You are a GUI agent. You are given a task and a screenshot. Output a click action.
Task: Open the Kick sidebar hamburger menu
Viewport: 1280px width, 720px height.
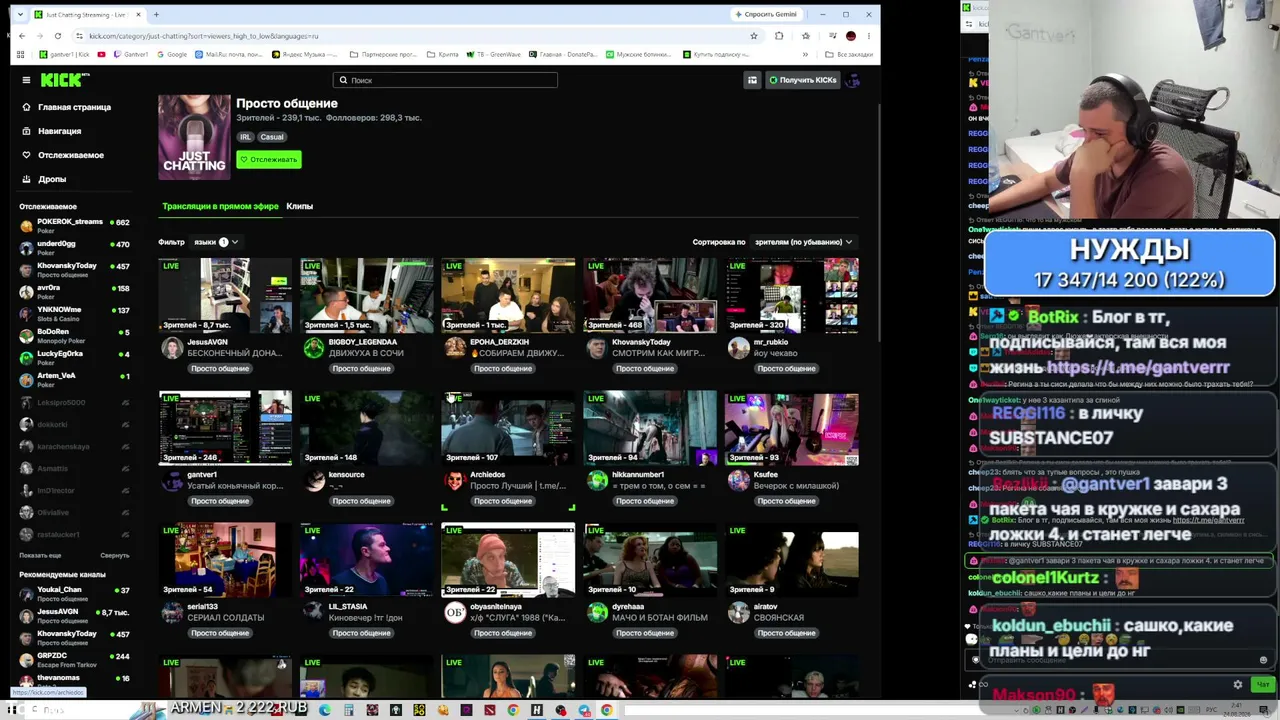26,80
